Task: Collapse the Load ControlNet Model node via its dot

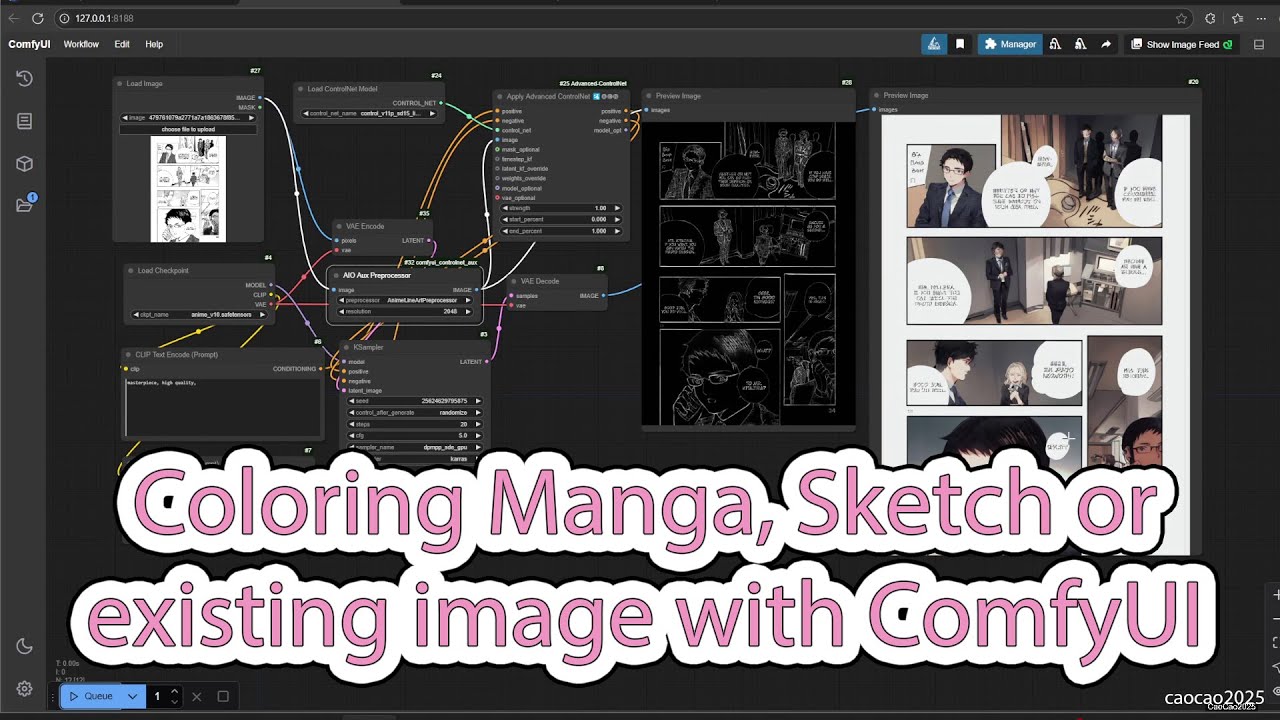Action: click(x=301, y=89)
